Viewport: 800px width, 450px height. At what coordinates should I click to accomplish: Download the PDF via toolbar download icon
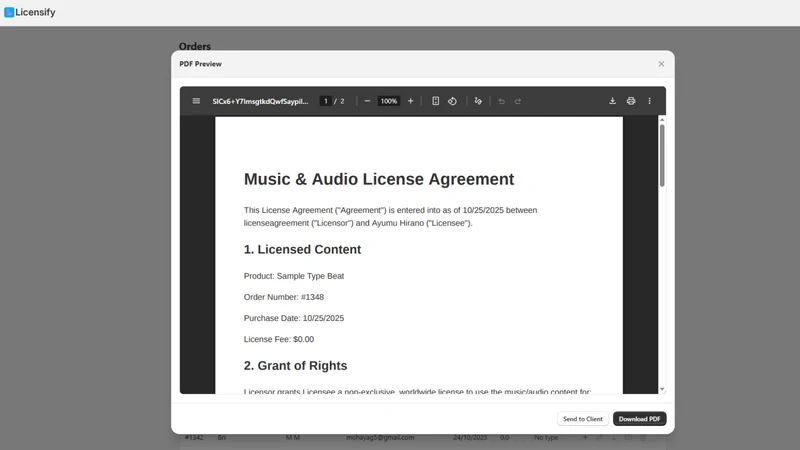tap(612, 101)
